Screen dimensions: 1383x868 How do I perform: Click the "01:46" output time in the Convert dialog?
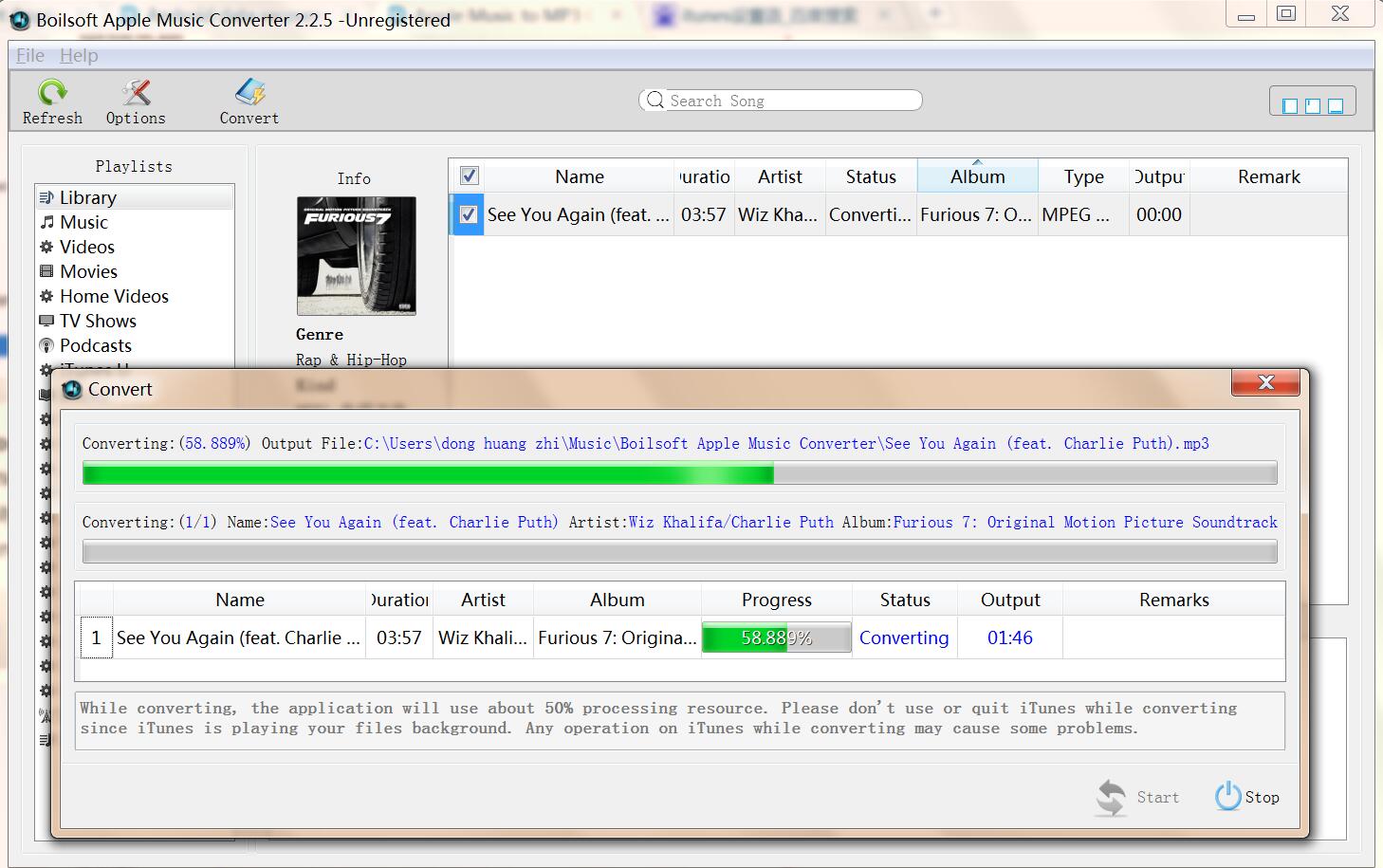1010,637
